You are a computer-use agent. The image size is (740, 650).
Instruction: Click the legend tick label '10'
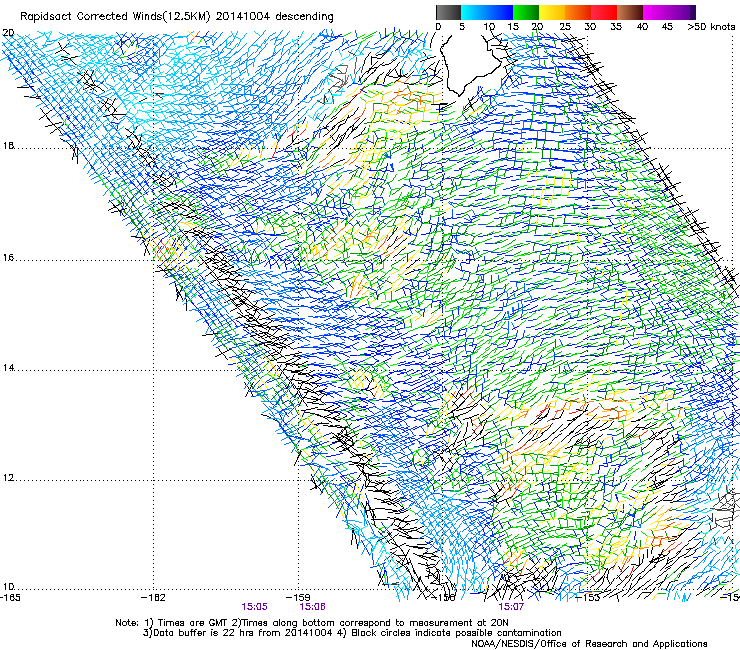tap(488, 27)
